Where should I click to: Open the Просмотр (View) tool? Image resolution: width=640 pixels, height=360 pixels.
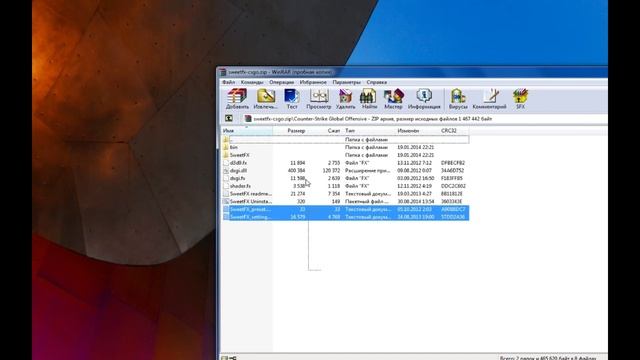coord(319,99)
